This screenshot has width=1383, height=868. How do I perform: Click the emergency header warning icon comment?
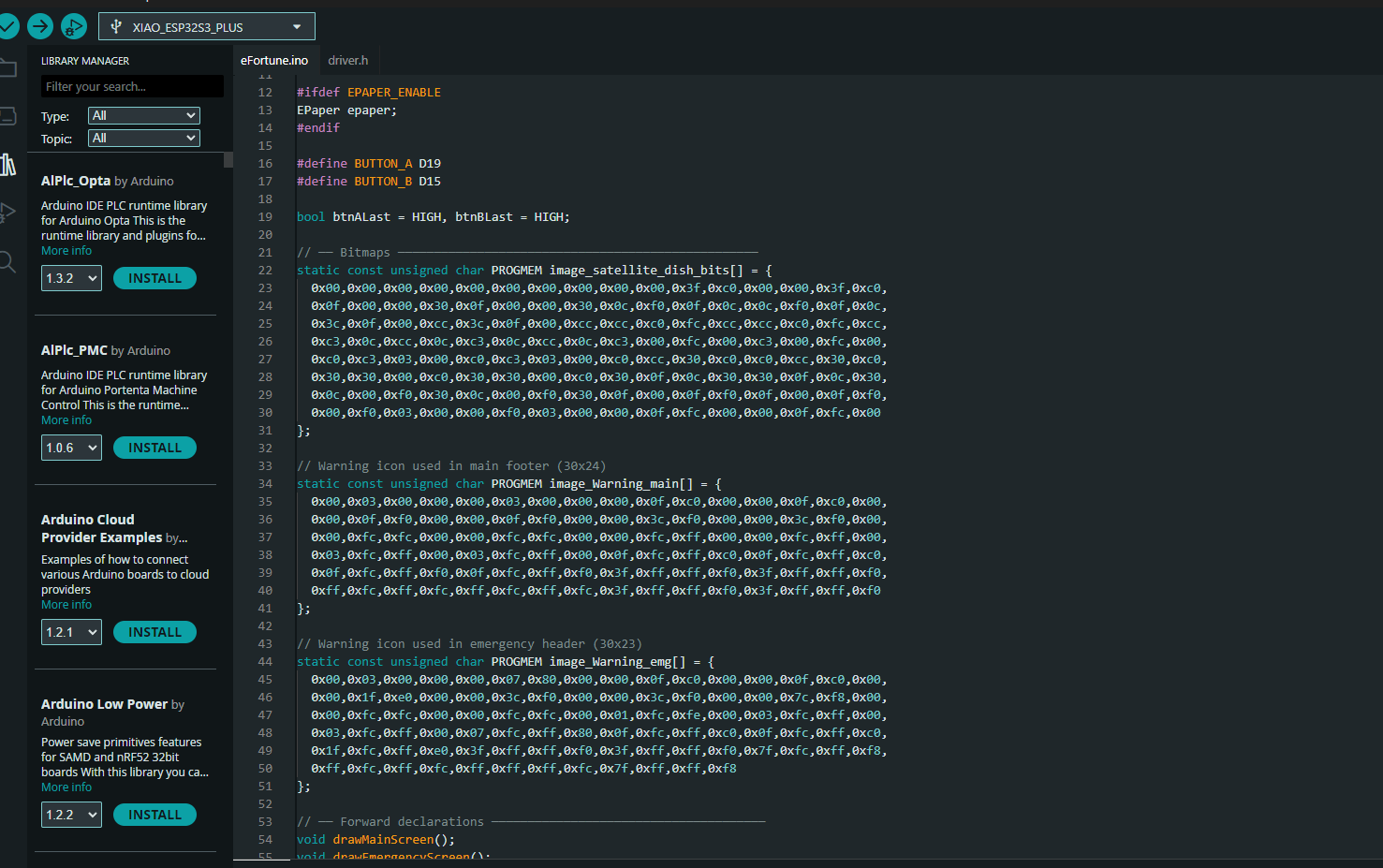pyautogui.click(x=469, y=643)
